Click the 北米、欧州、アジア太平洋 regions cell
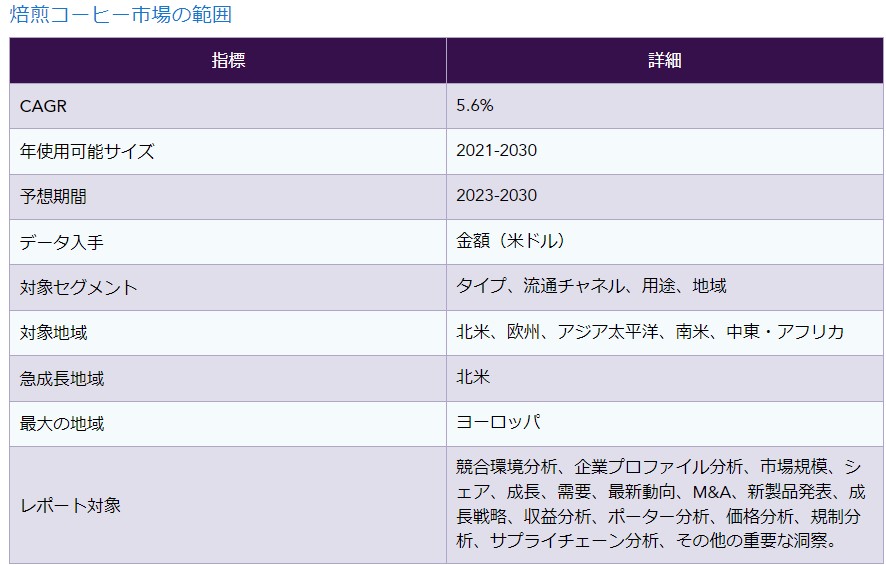This screenshot has width=886, height=565. pos(664,333)
